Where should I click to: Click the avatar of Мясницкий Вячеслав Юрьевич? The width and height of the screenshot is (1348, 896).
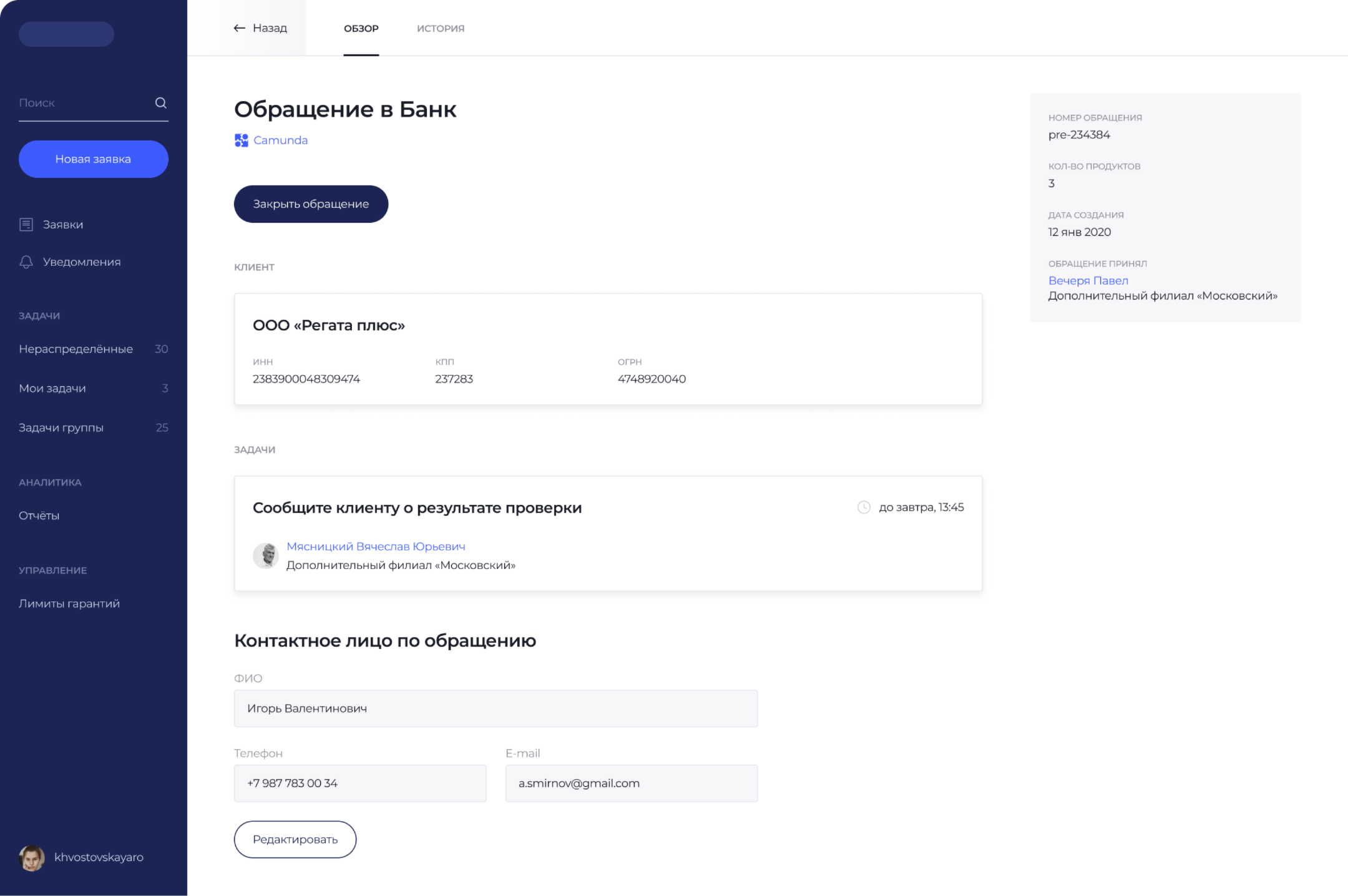click(266, 555)
